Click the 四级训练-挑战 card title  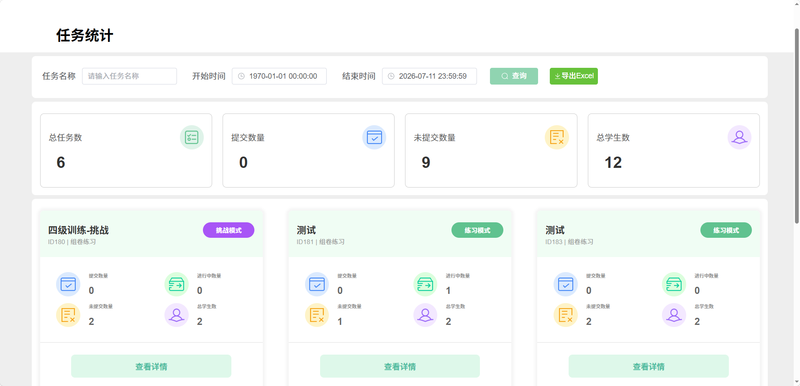tap(78, 230)
